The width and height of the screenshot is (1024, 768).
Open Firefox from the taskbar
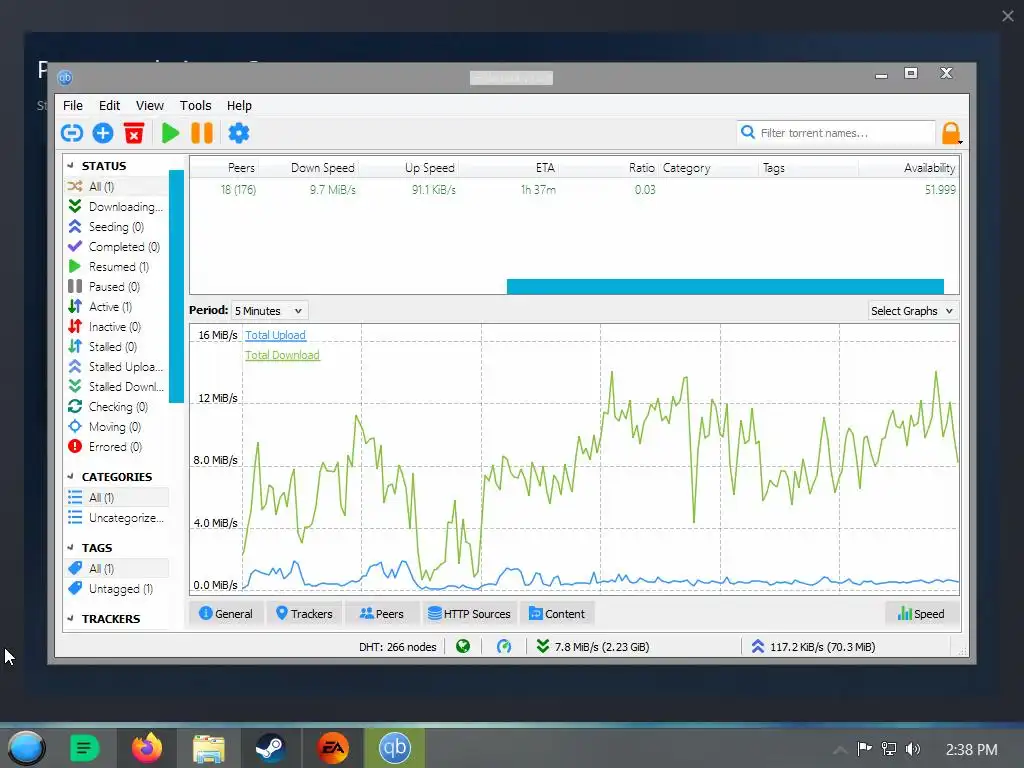[147, 748]
